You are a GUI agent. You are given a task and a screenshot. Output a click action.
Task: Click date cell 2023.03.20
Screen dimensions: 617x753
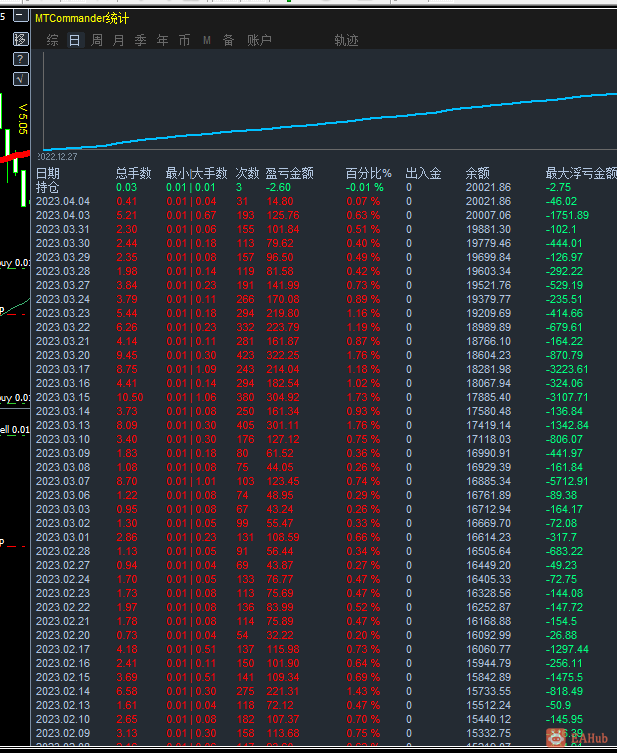(63, 355)
